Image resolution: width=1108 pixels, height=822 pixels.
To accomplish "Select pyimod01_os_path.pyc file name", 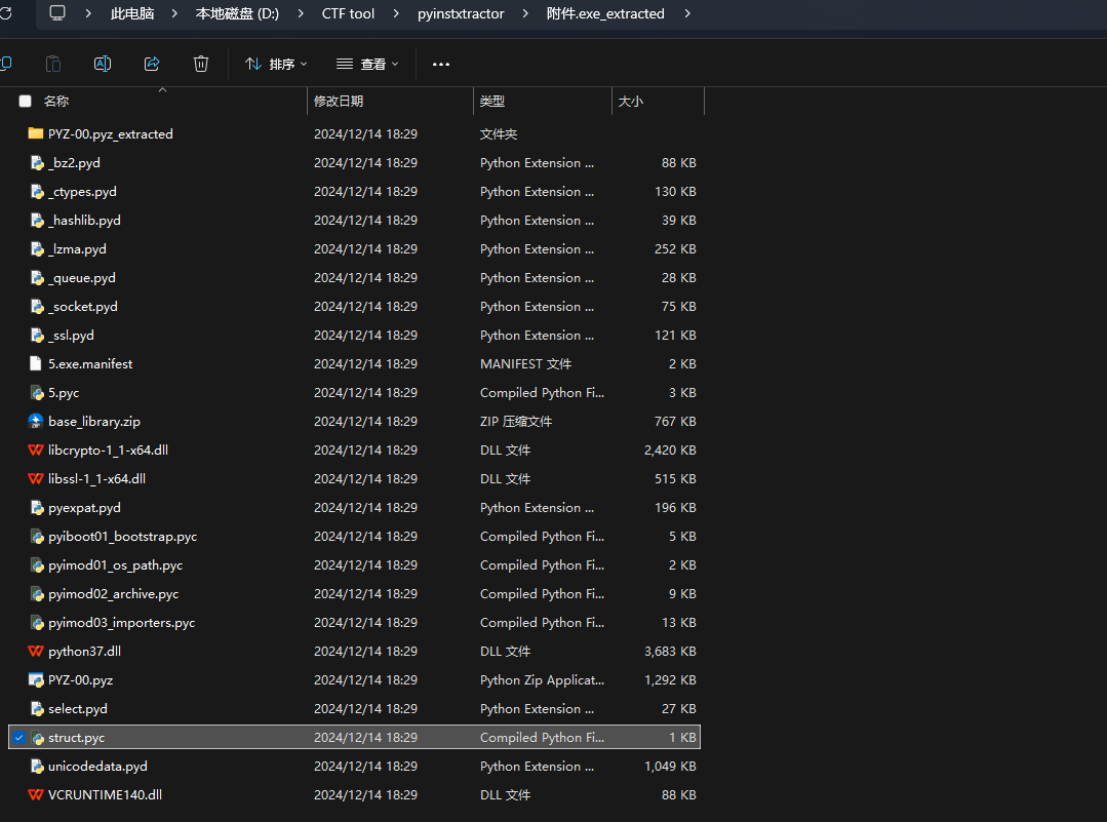I will [x=116, y=565].
